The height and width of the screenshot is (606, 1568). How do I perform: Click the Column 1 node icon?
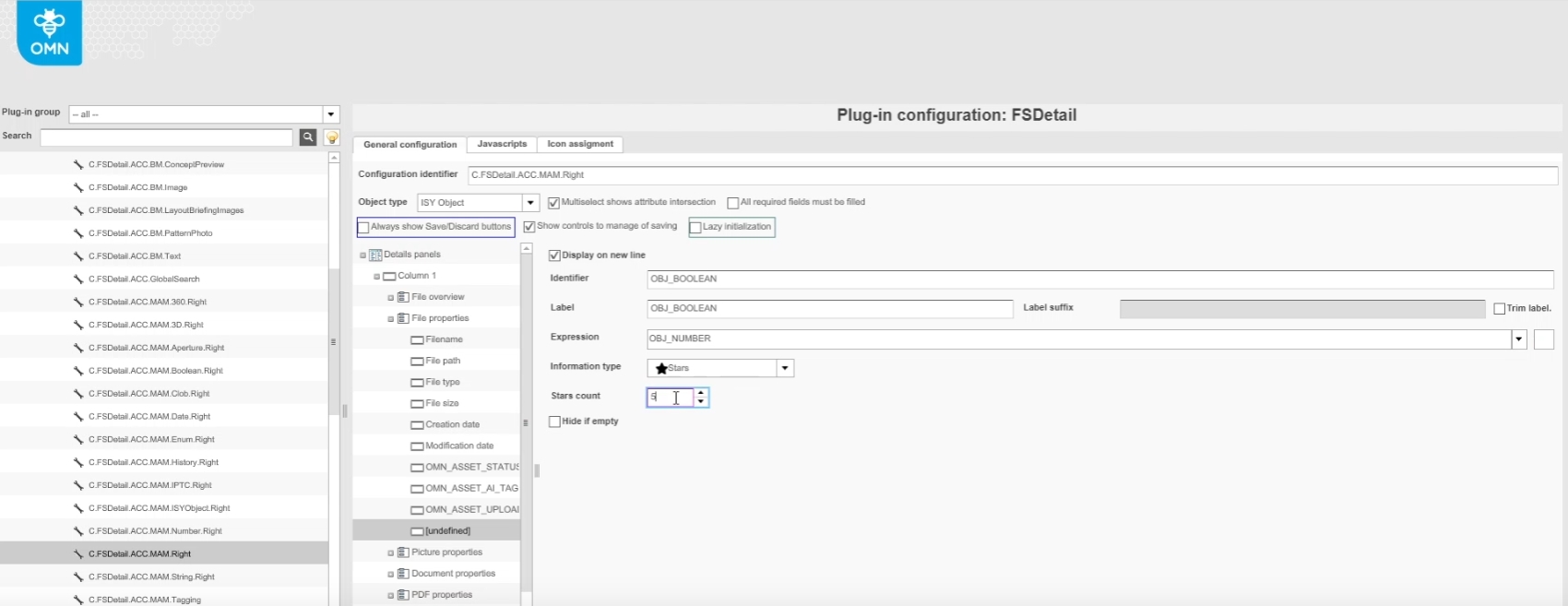[389, 276]
